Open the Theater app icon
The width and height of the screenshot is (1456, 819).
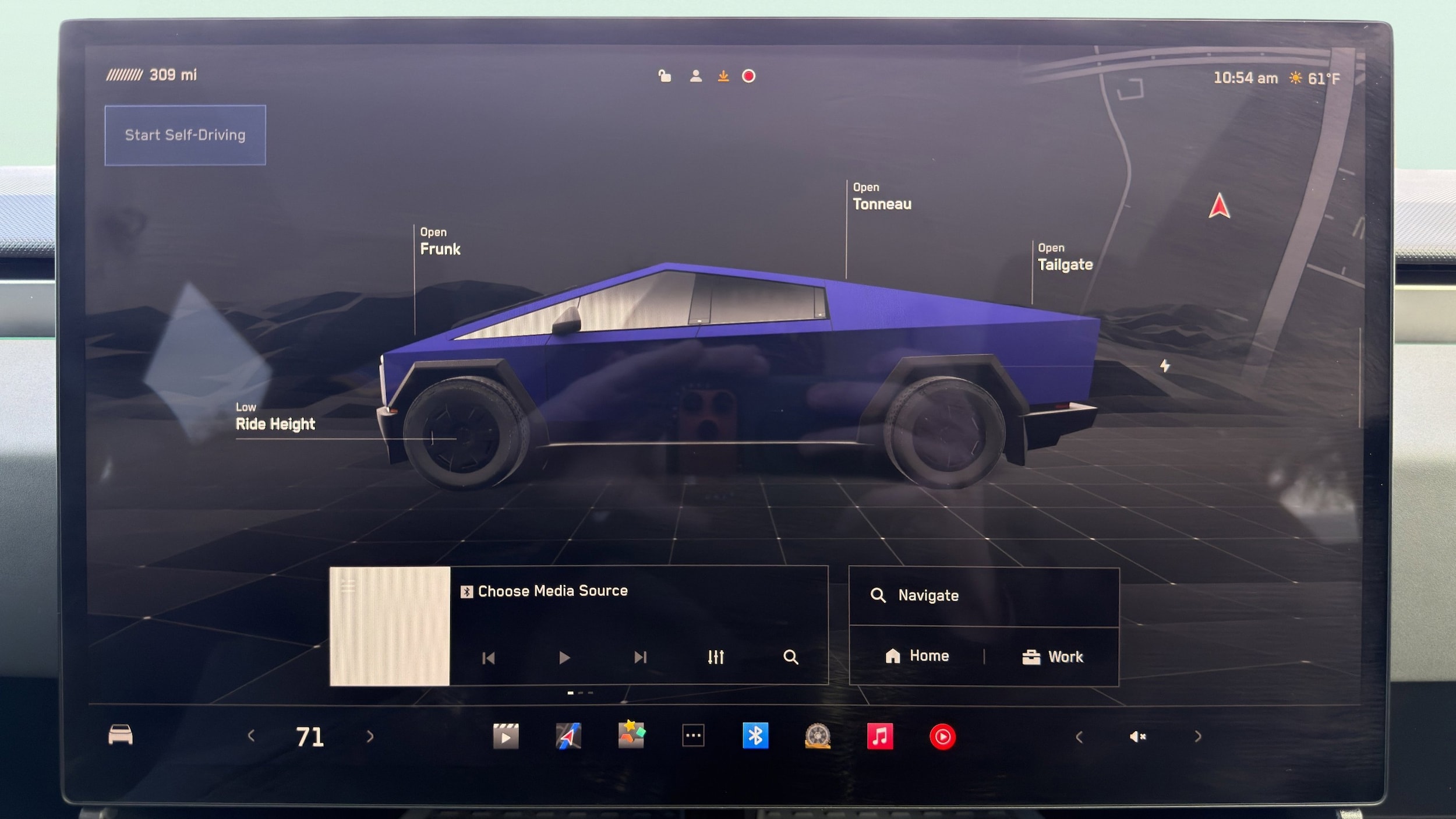coord(506,736)
